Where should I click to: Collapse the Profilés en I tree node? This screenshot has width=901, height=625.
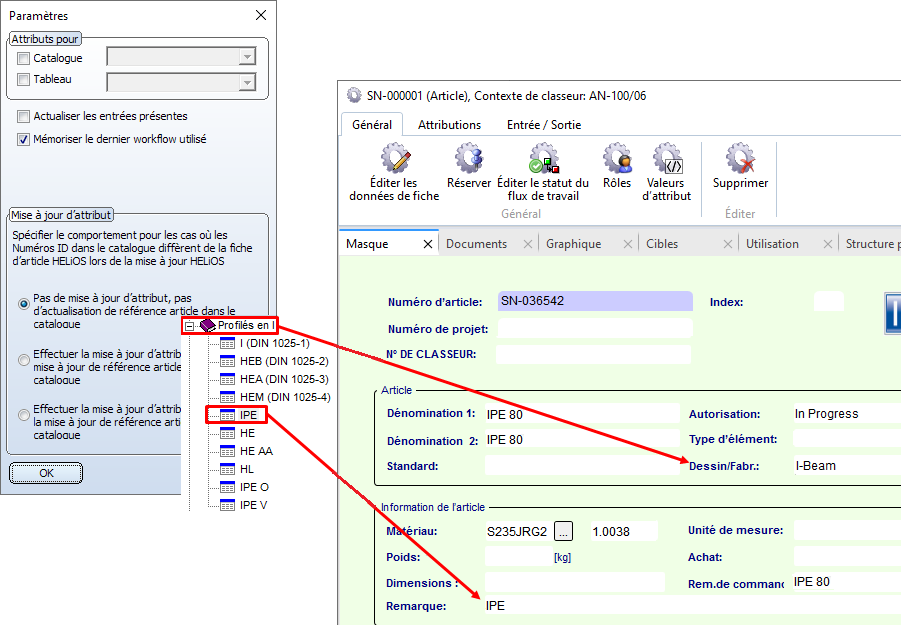(189, 326)
